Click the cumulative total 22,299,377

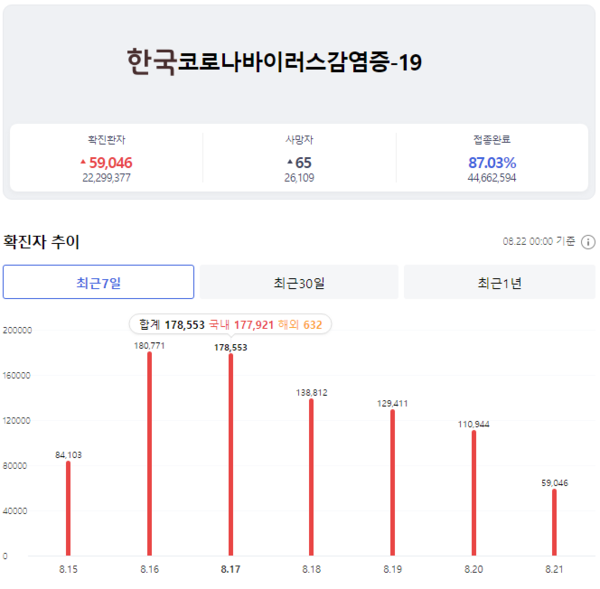click(x=106, y=178)
